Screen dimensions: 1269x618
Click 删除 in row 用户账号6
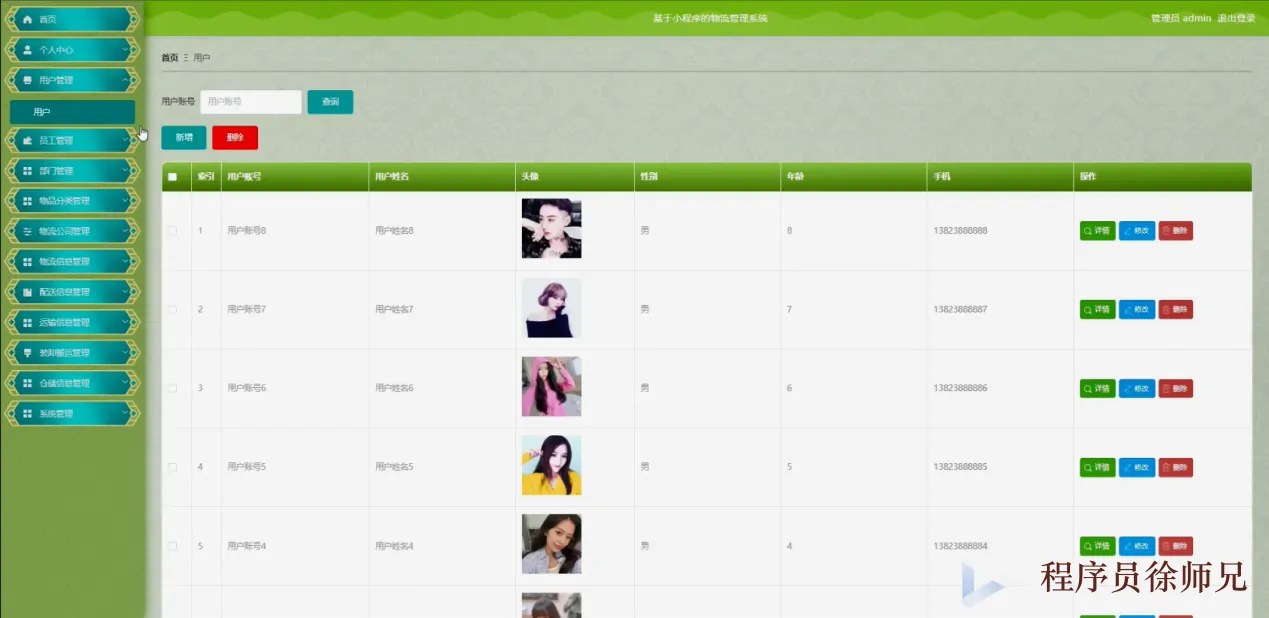1176,388
